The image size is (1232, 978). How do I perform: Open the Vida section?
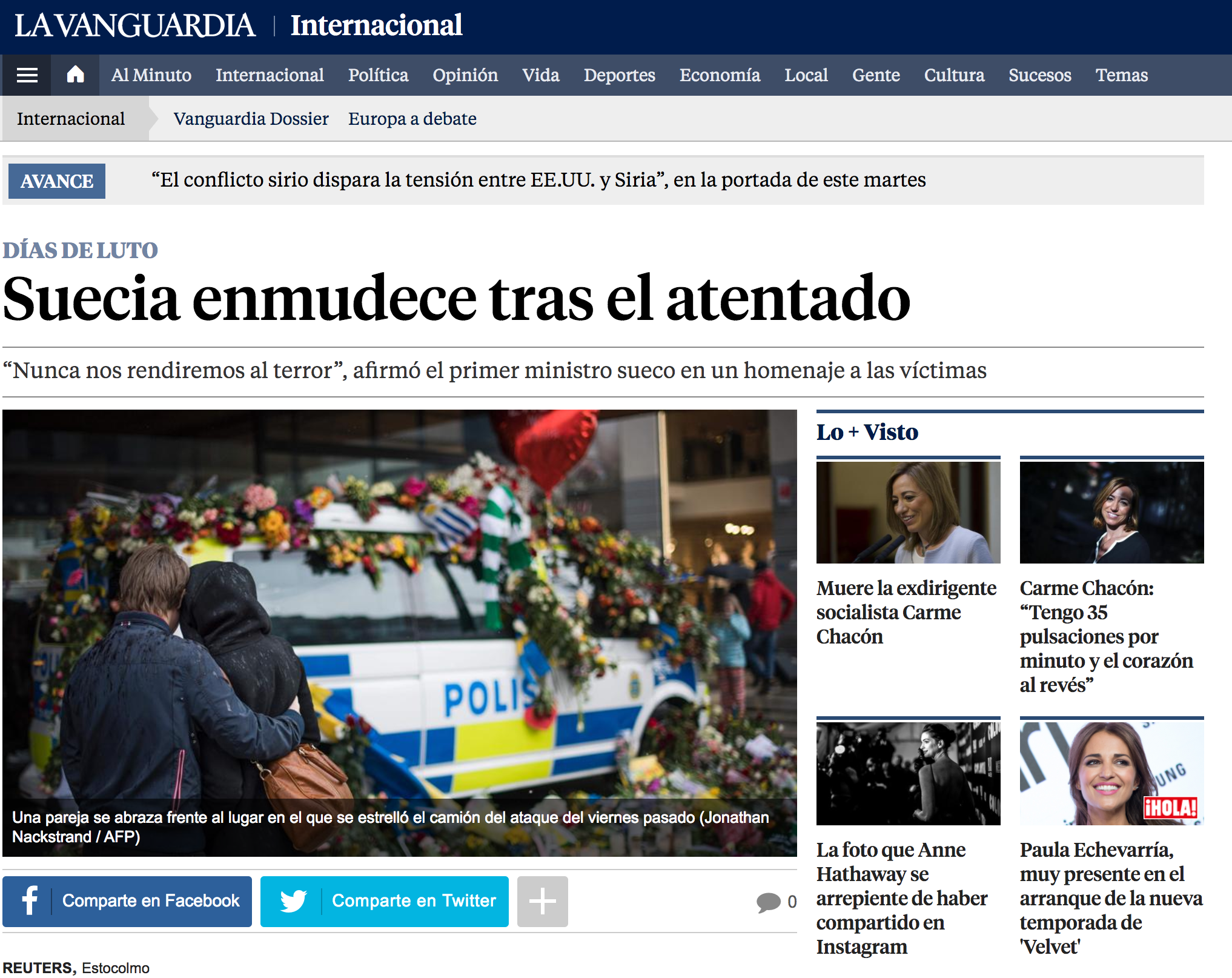click(541, 75)
